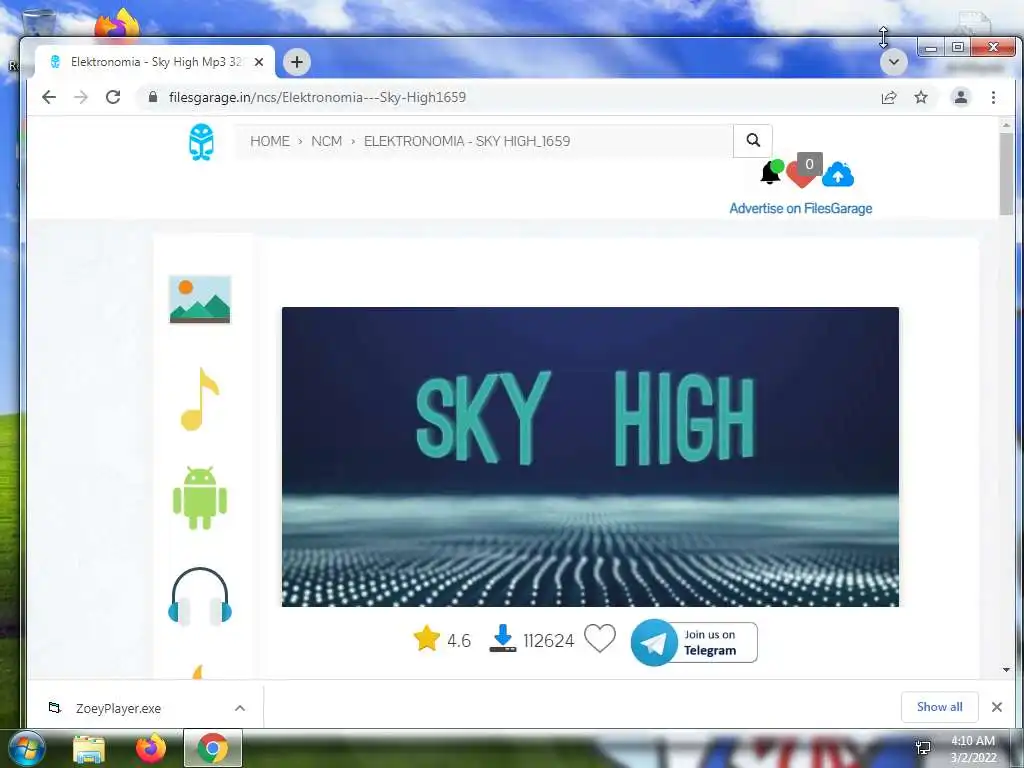Click the browser forward arrow
This screenshot has height=768, width=1024.
click(80, 97)
